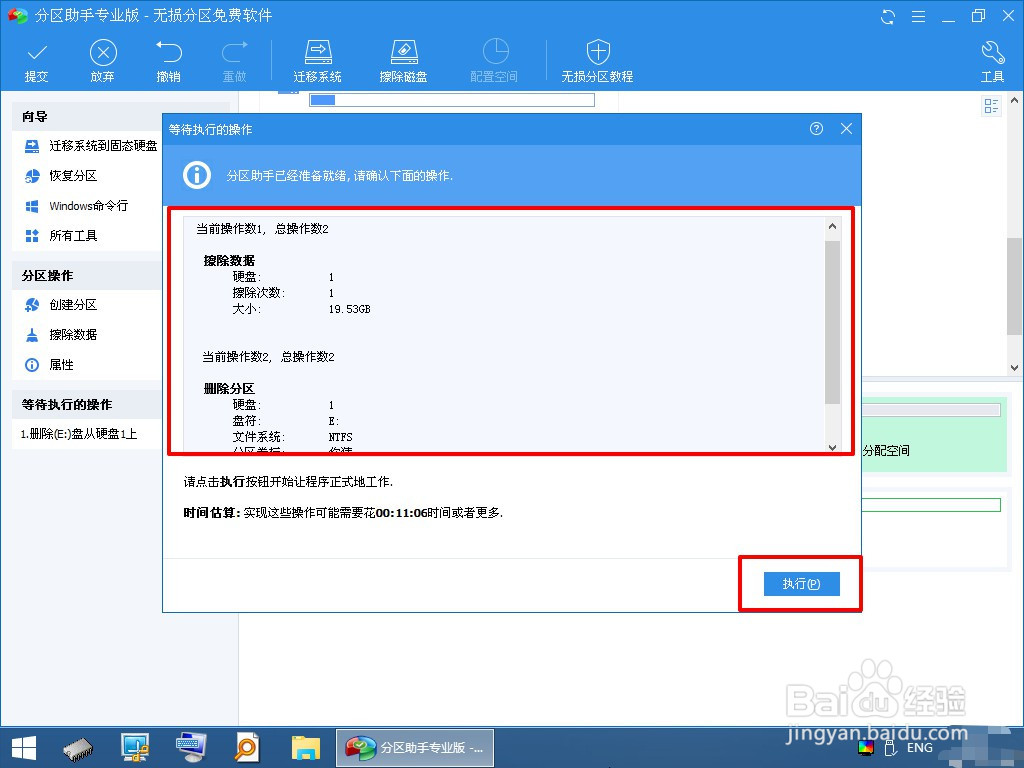Open Windows命令行 from the sidebar
The height and width of the screenshot is (768, 1024).
click(x=76, y=206)
